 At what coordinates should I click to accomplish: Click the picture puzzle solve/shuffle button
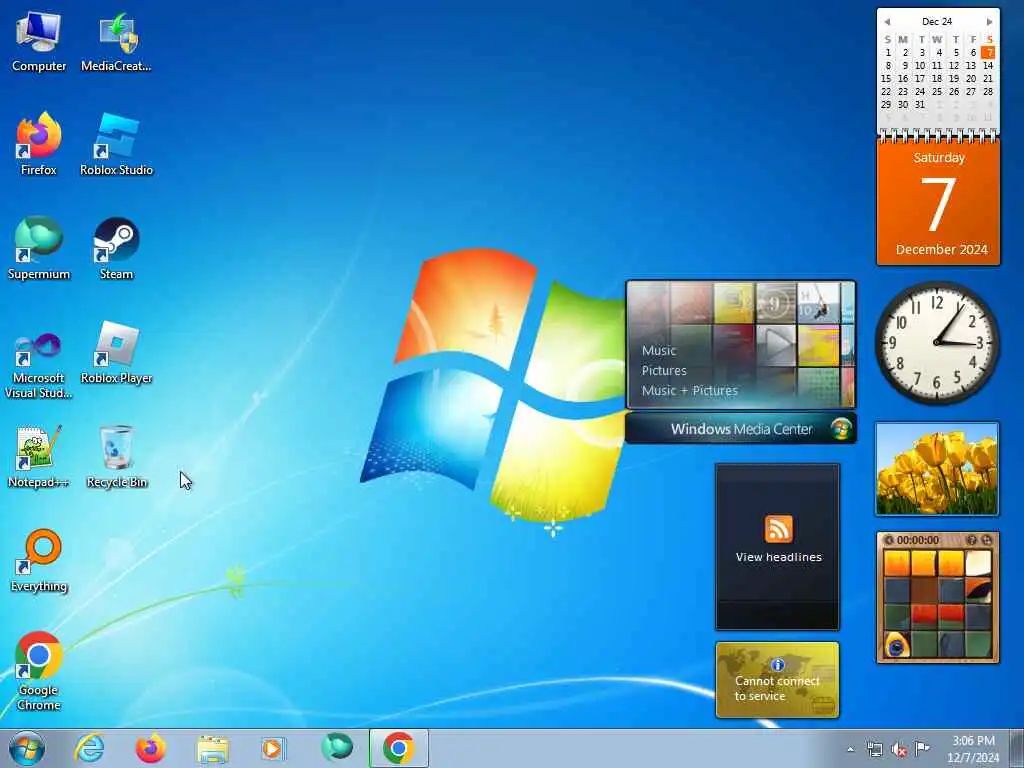coord(986,540)
